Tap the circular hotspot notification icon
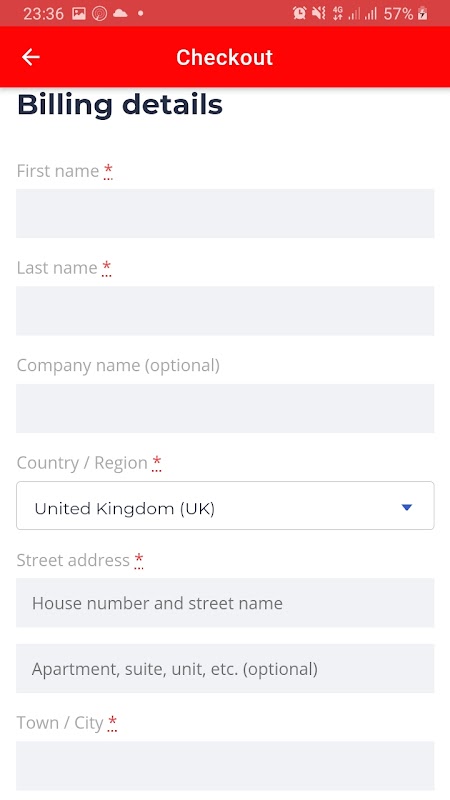450x800 pixels. point(99,13)
